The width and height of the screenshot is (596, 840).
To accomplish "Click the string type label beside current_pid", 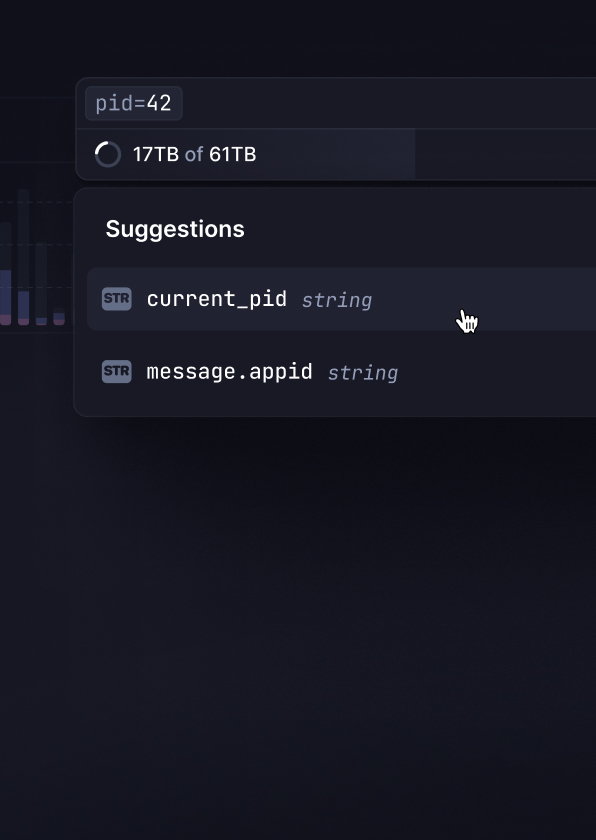I will (x=337, y=300).
